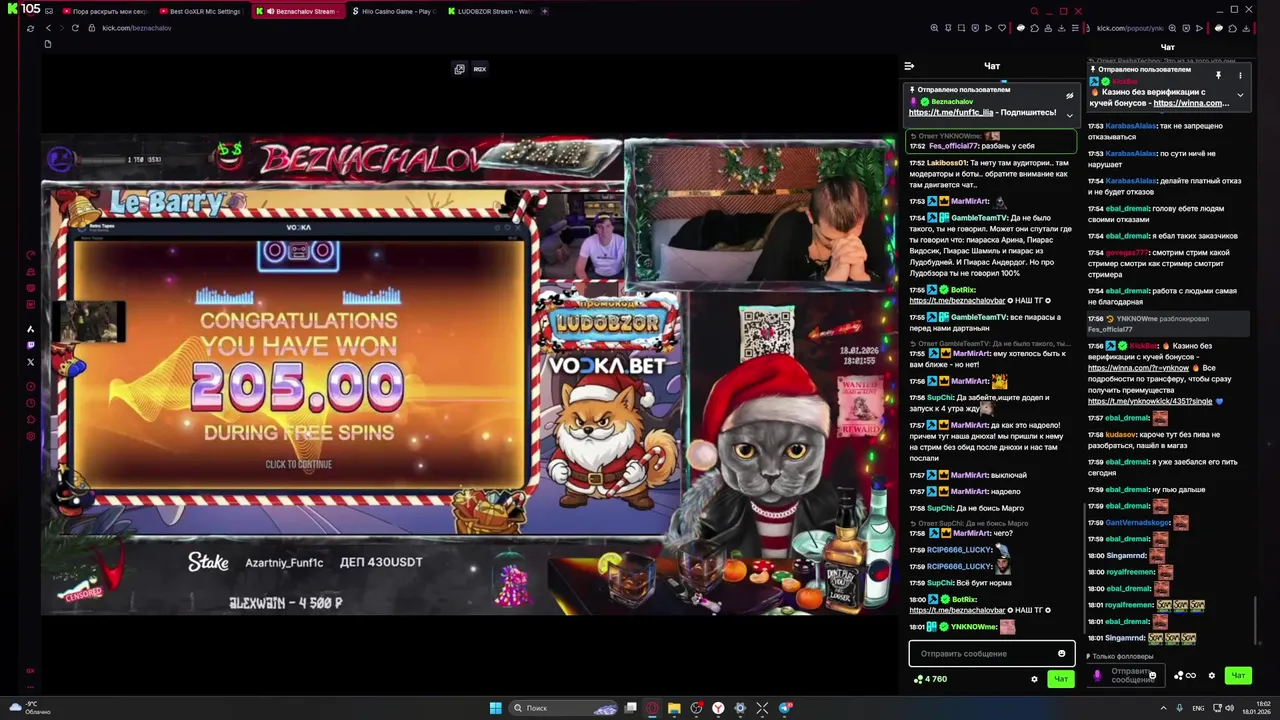This screenshot has height=720, width=1280.
Task: Expand the popout pinned message chevron
Action: 1240,95
